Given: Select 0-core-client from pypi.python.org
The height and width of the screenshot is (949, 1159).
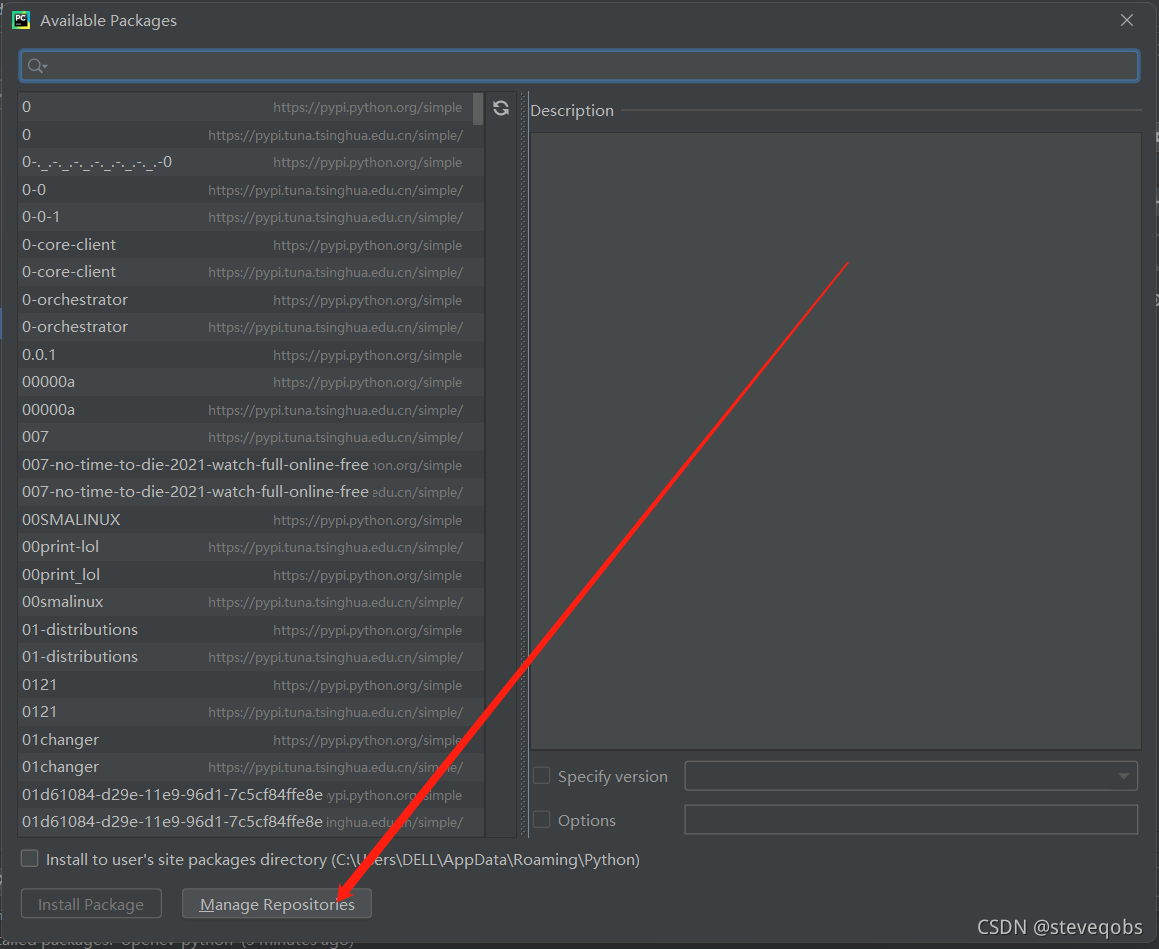Looking at the screenshot, I should [x=251, y=245].
